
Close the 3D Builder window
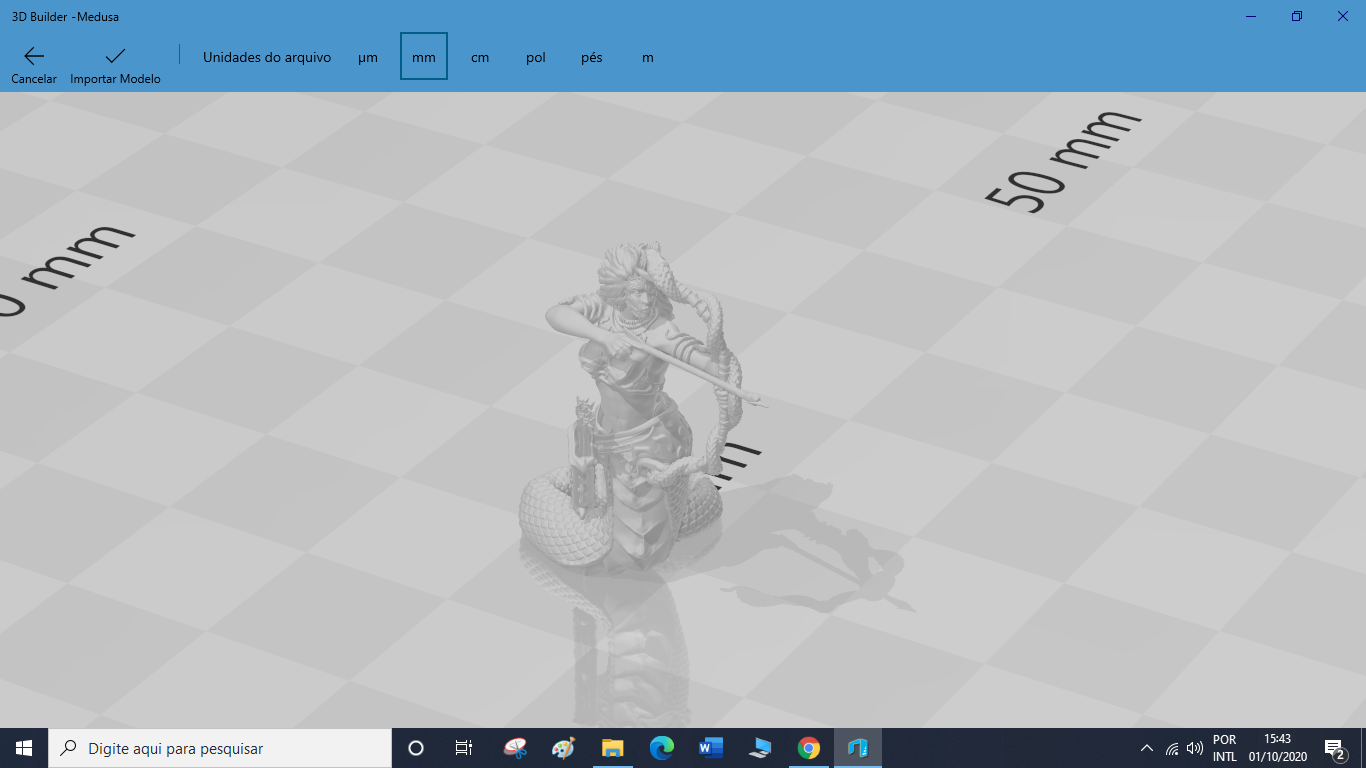pyautogui.click(x=1343, y=16)
